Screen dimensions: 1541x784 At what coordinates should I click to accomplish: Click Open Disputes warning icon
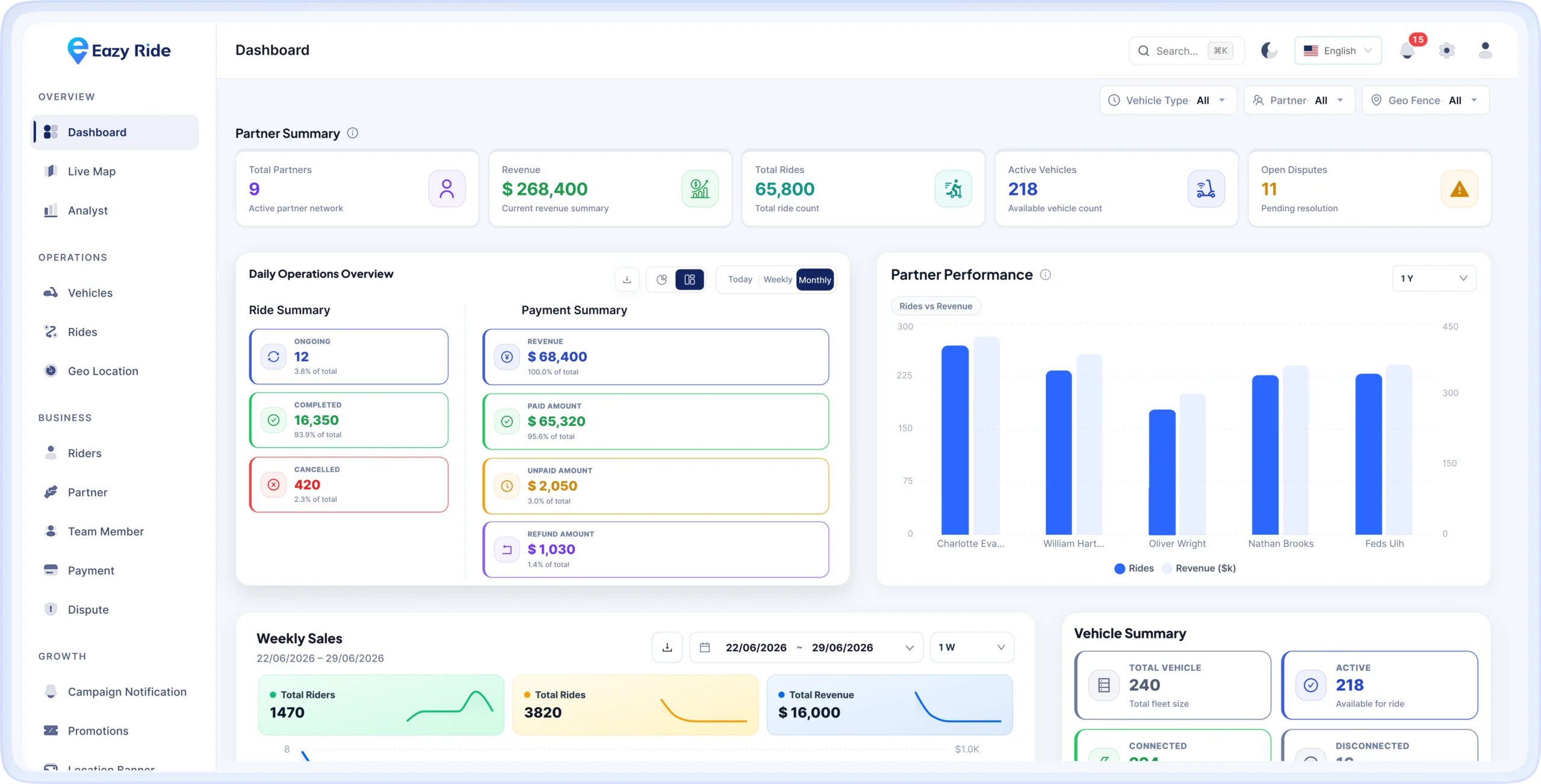[1459, 189]
